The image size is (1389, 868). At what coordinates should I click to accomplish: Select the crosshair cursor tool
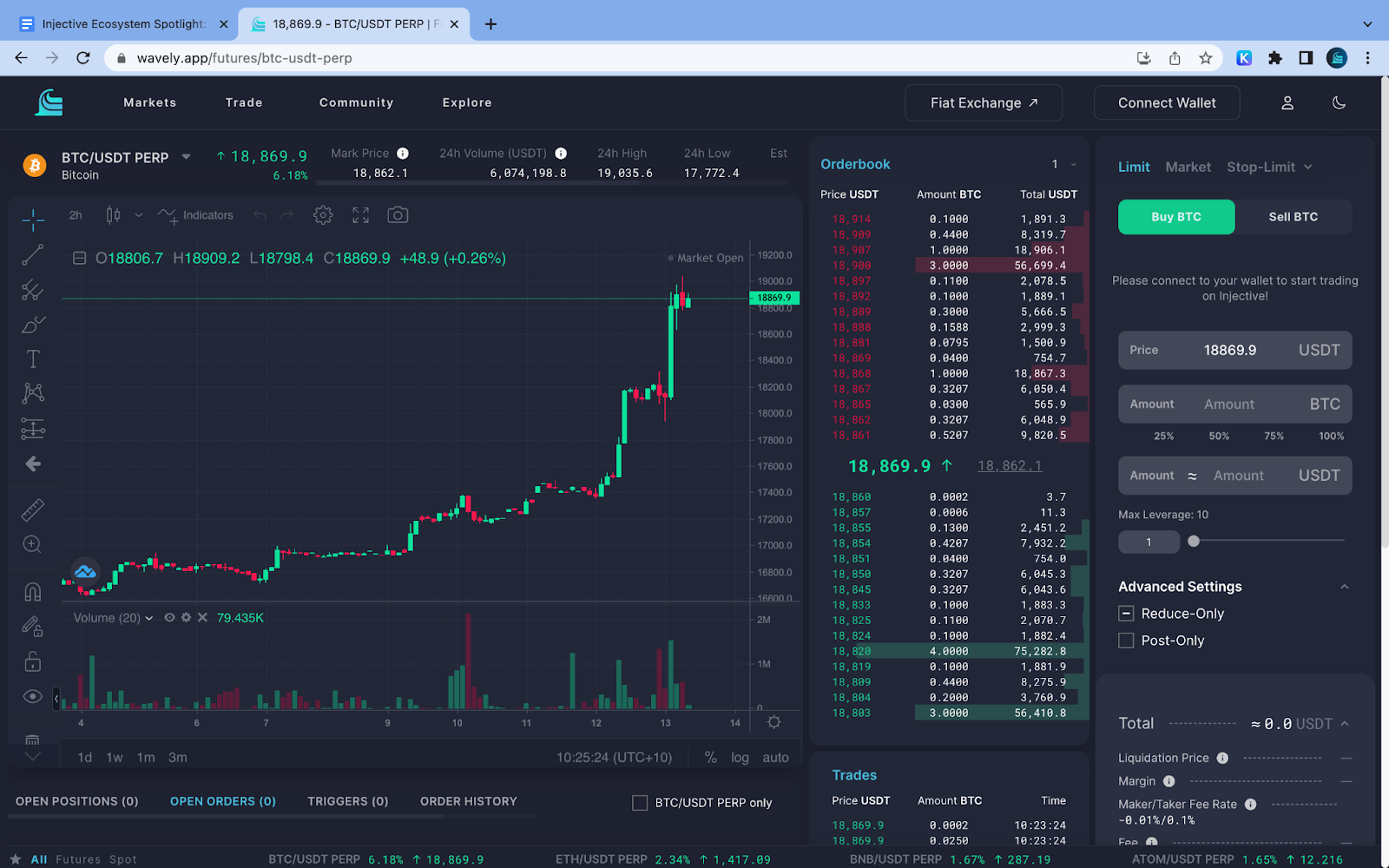(33, 220)
